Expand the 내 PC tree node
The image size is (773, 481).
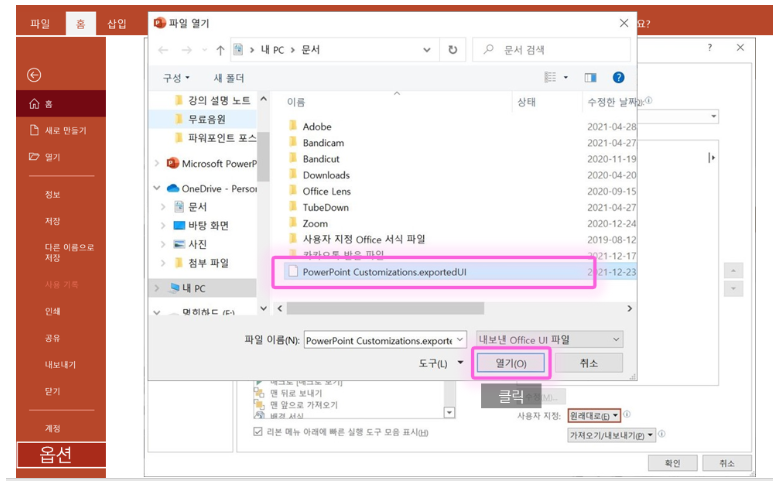(157, 288)
